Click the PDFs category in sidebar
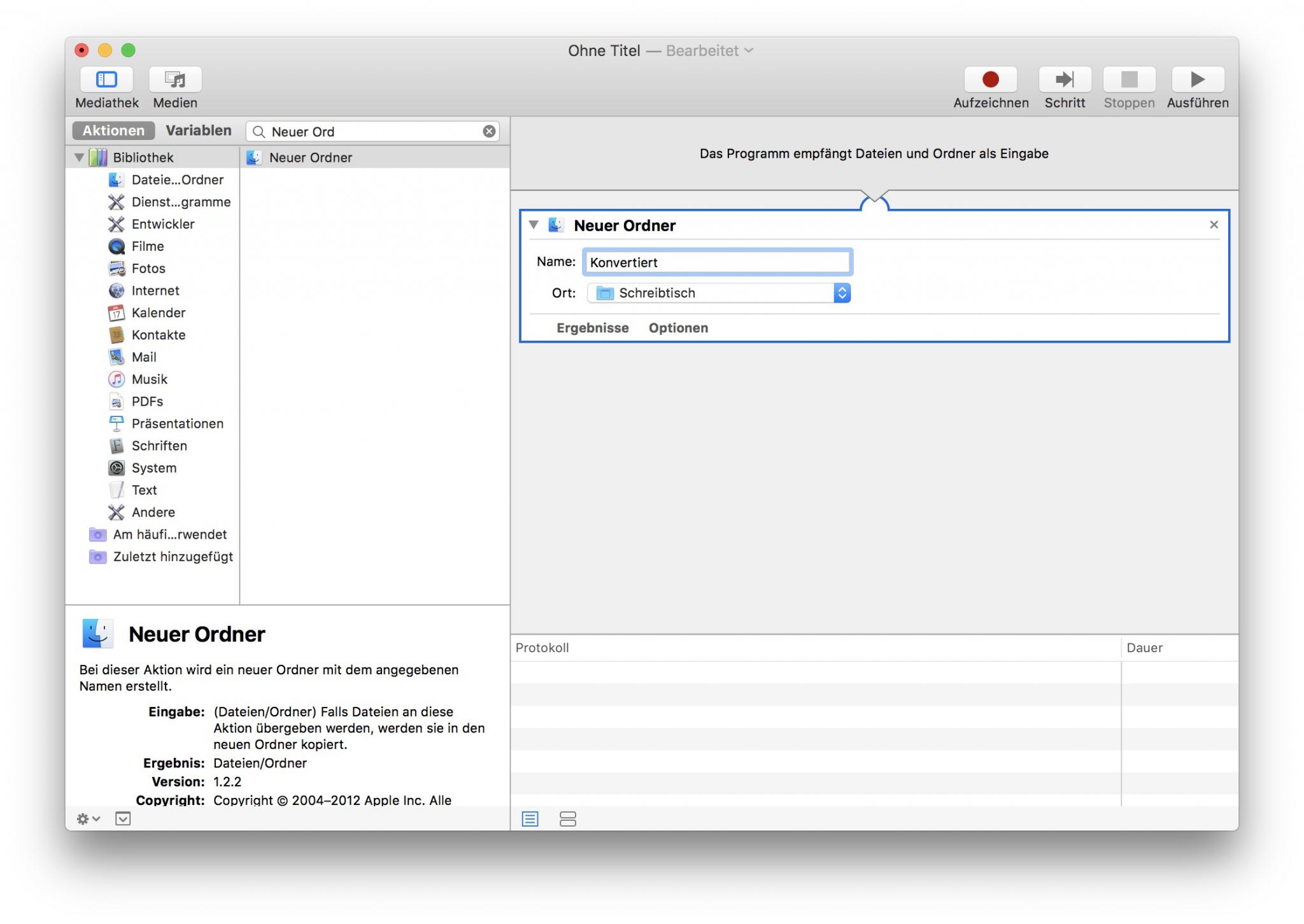This screenshot has width=1304, height=924. tap(149, 401)
